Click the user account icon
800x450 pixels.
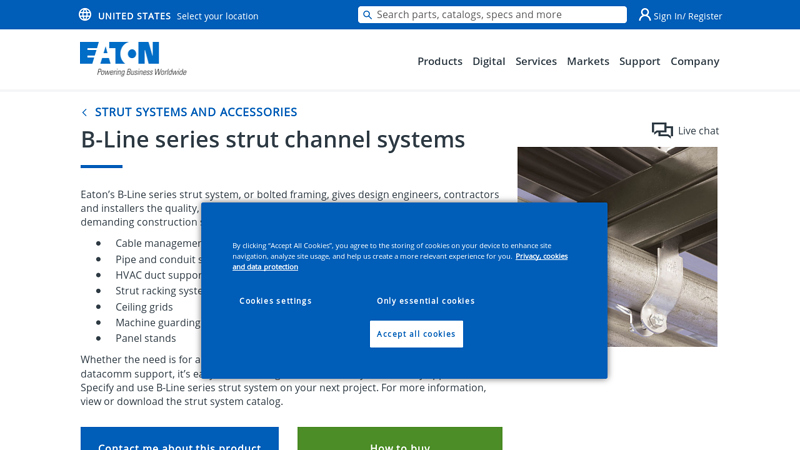click(644, 15)
